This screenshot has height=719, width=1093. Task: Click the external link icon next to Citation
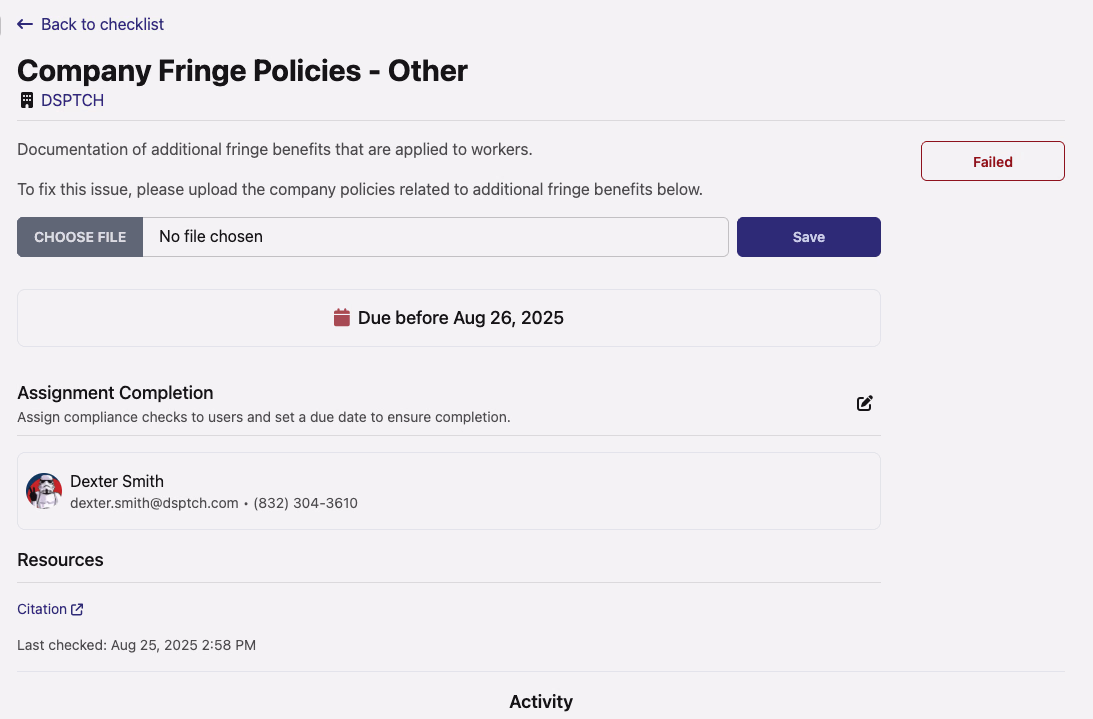point(77,610)
